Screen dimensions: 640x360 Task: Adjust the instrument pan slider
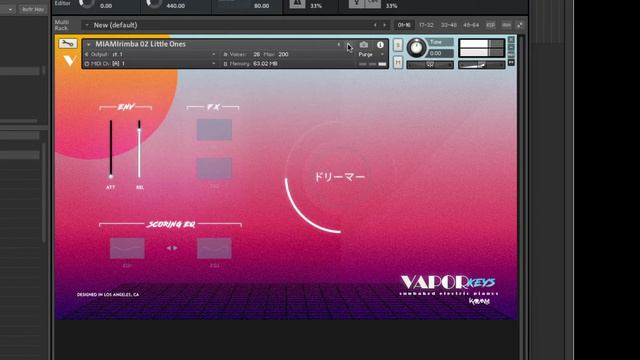[430, 65]
